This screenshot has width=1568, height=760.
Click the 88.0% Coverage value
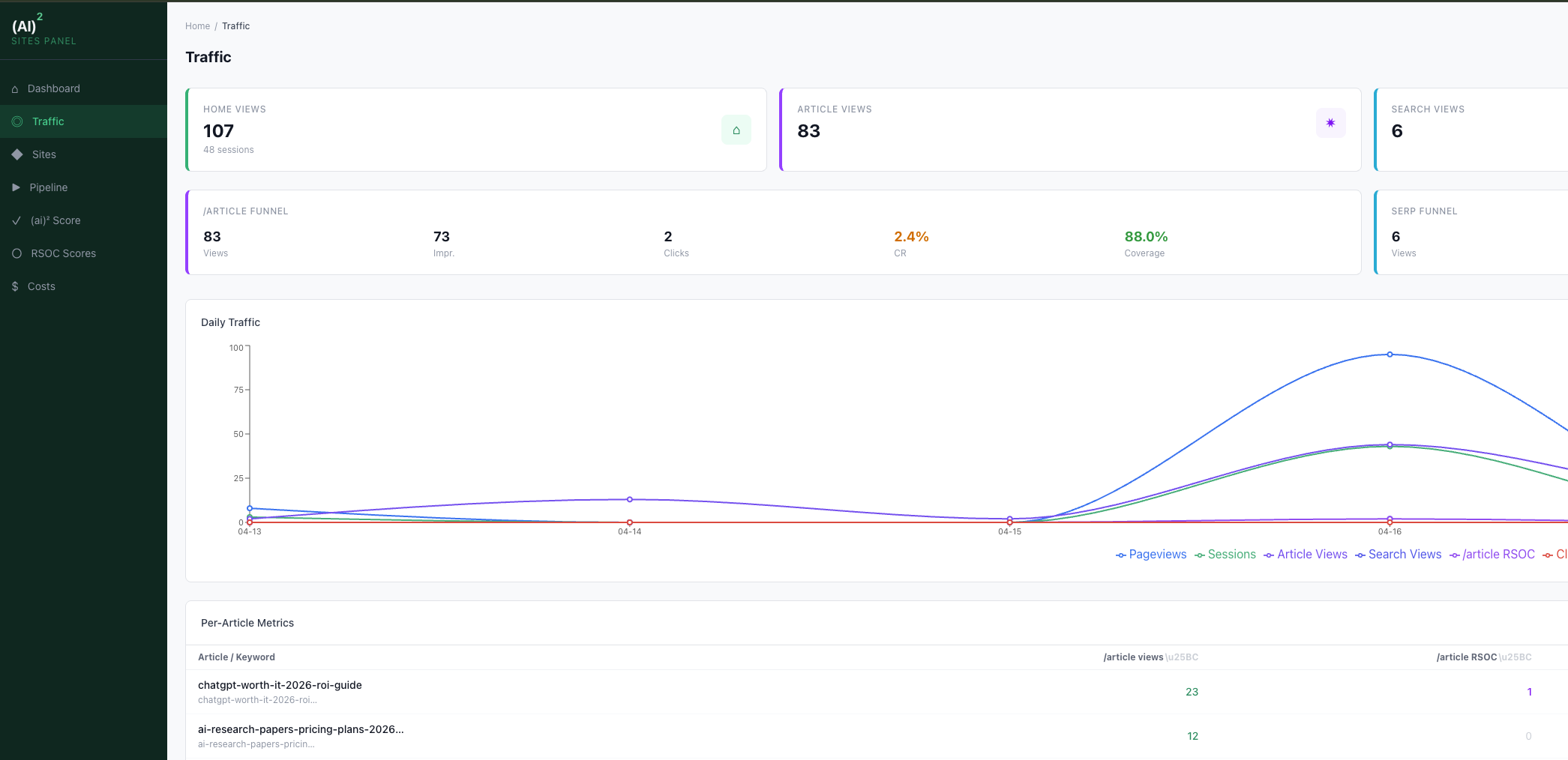tap(1146, 237)
